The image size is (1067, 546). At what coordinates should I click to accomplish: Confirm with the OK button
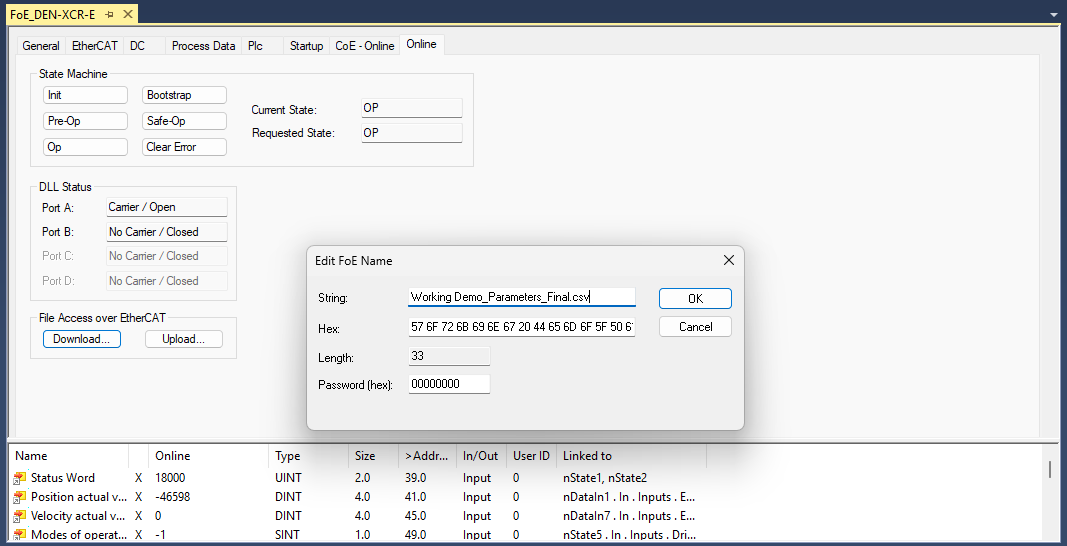pos(695,299)
